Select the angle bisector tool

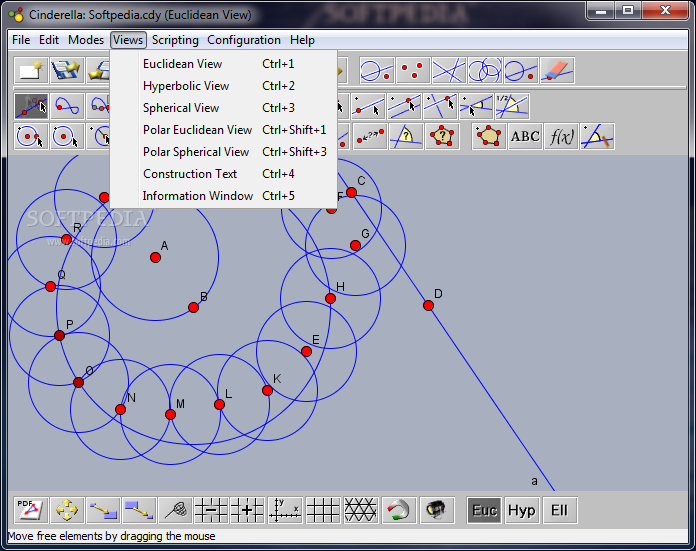[x=512, y=107]
